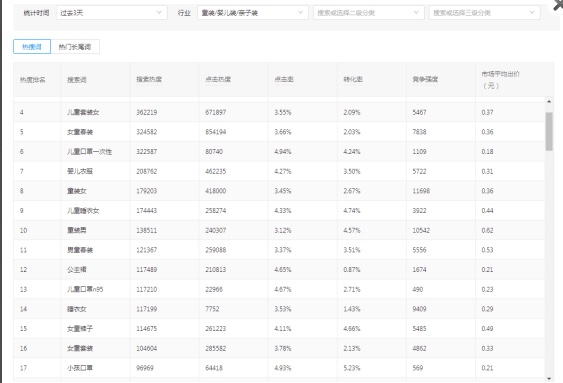Click competition value 11698 in row 8
Viewport: 563px width, 383px height.
pos(421,191)
